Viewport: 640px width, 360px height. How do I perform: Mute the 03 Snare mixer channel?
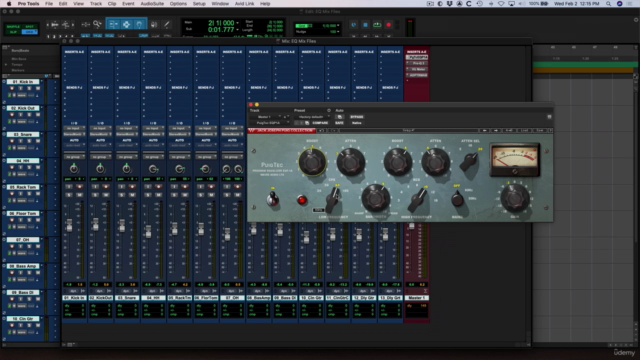tap(132, 195)
